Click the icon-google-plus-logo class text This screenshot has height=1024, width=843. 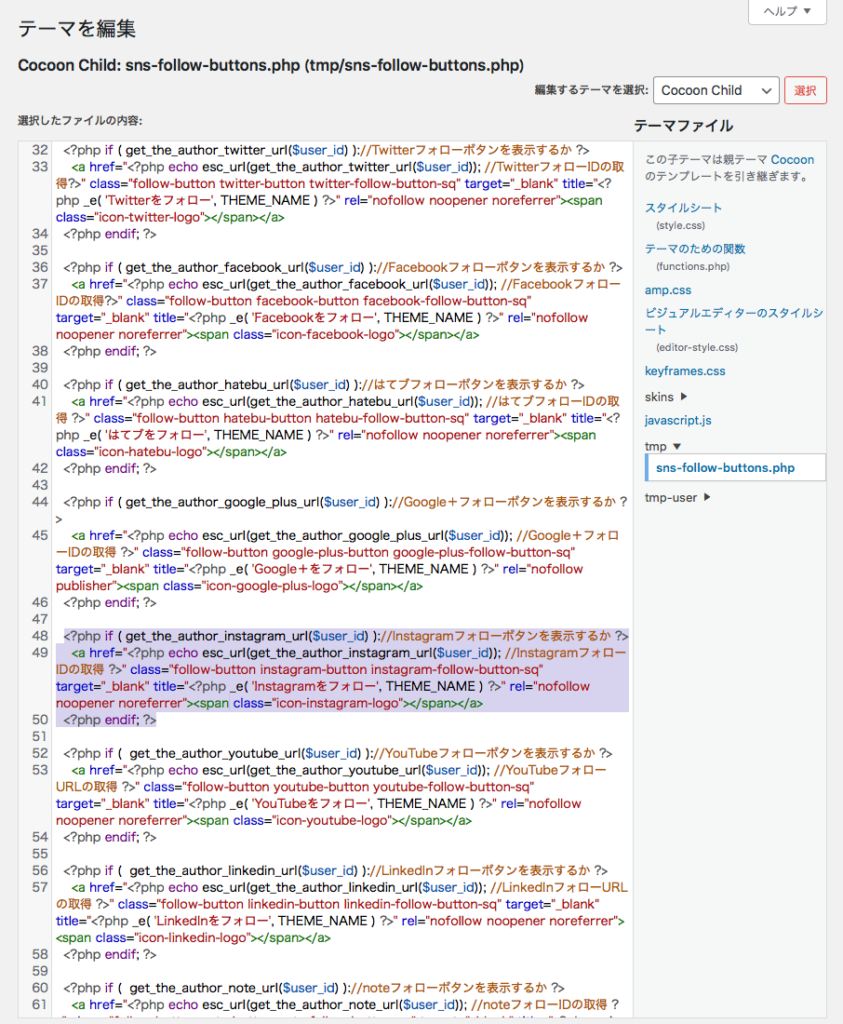tap(273, 586)
